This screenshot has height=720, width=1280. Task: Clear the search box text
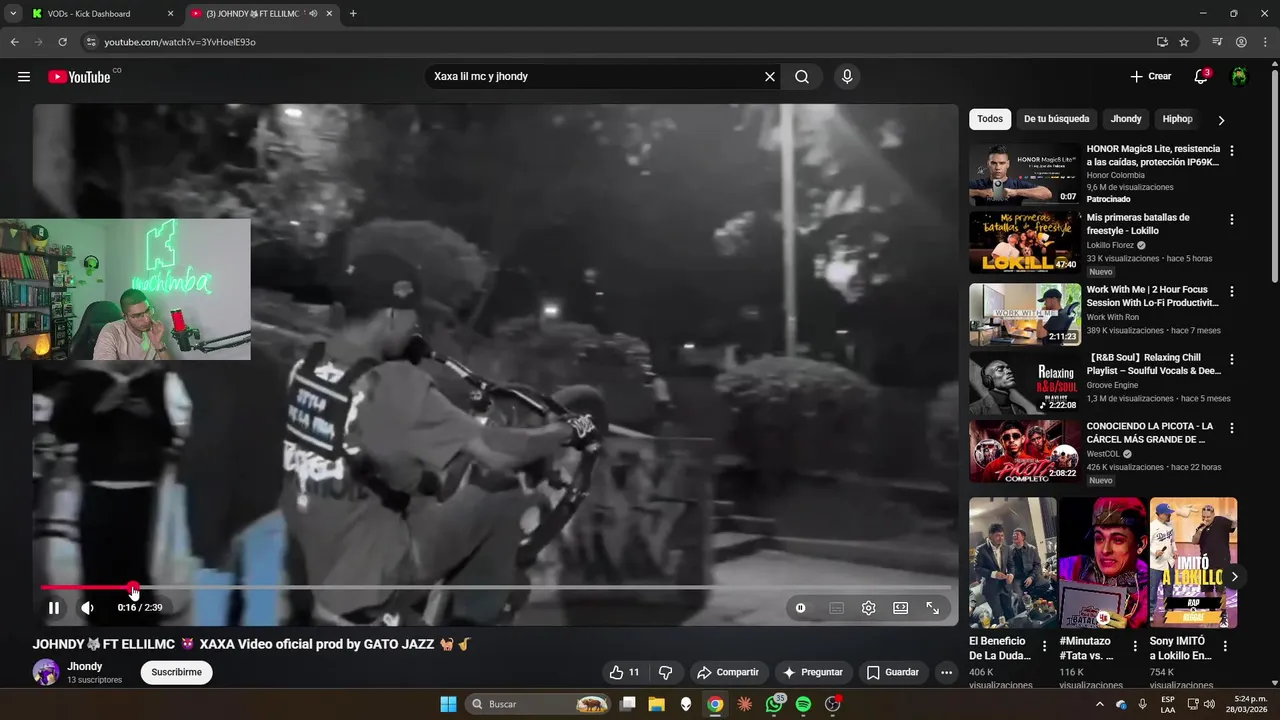point(770,77)
